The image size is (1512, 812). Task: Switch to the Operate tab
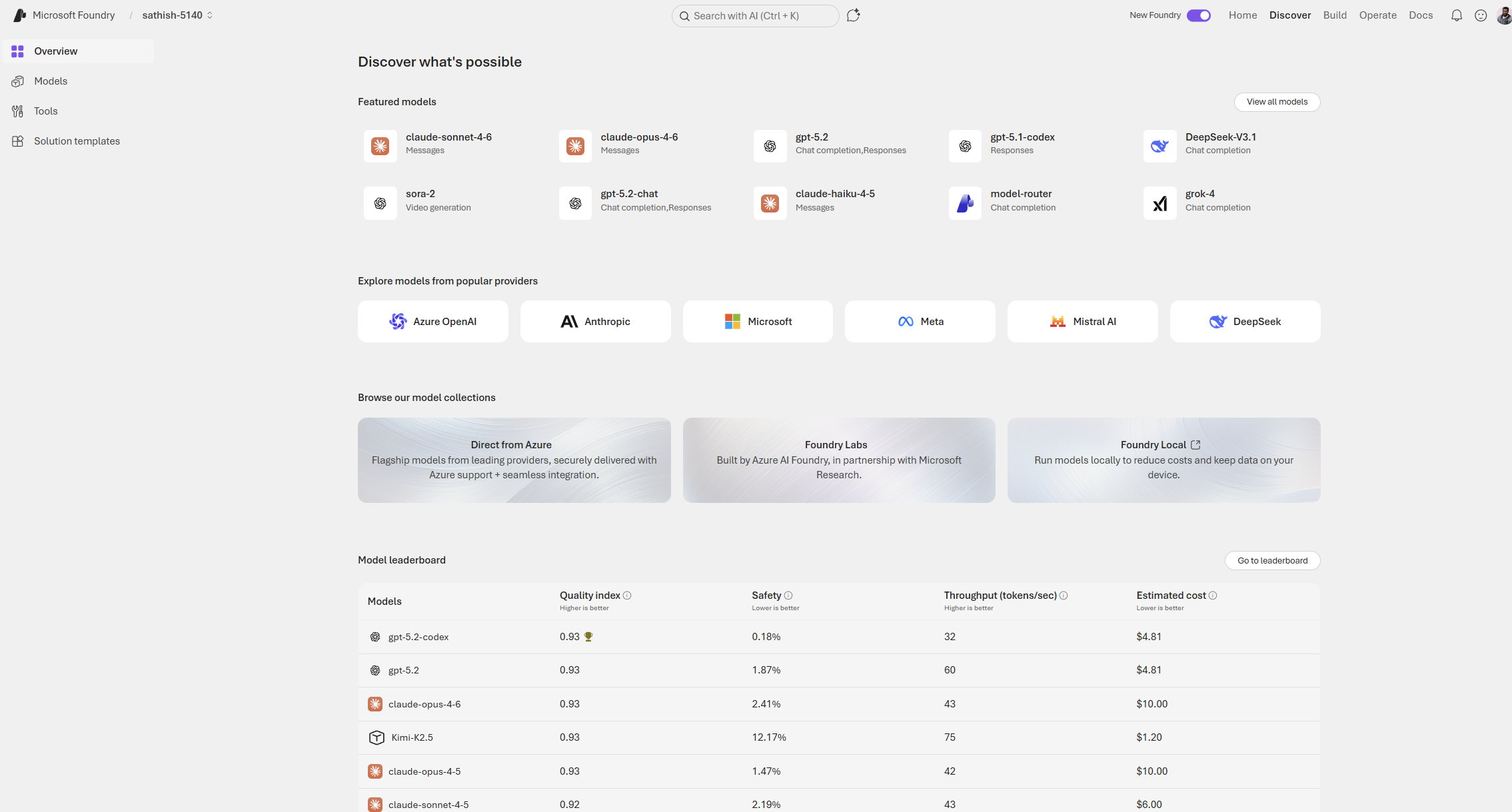[1377, 15]
